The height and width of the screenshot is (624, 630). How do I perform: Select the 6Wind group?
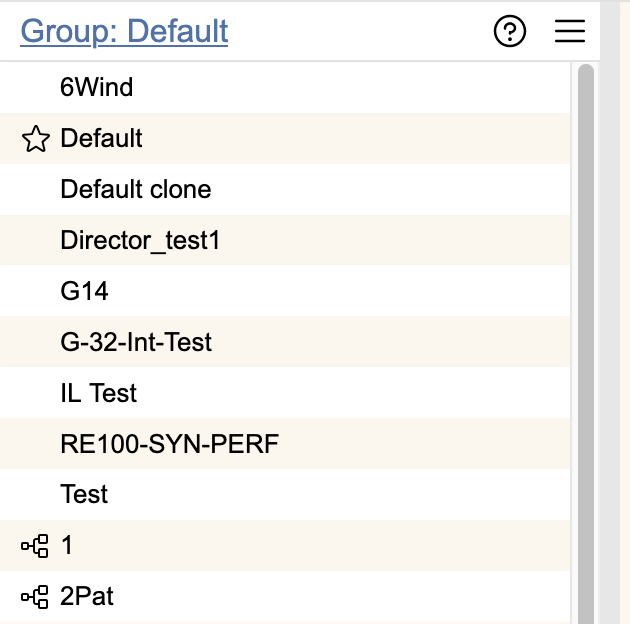pyautogui.click(x=285, y=88)
